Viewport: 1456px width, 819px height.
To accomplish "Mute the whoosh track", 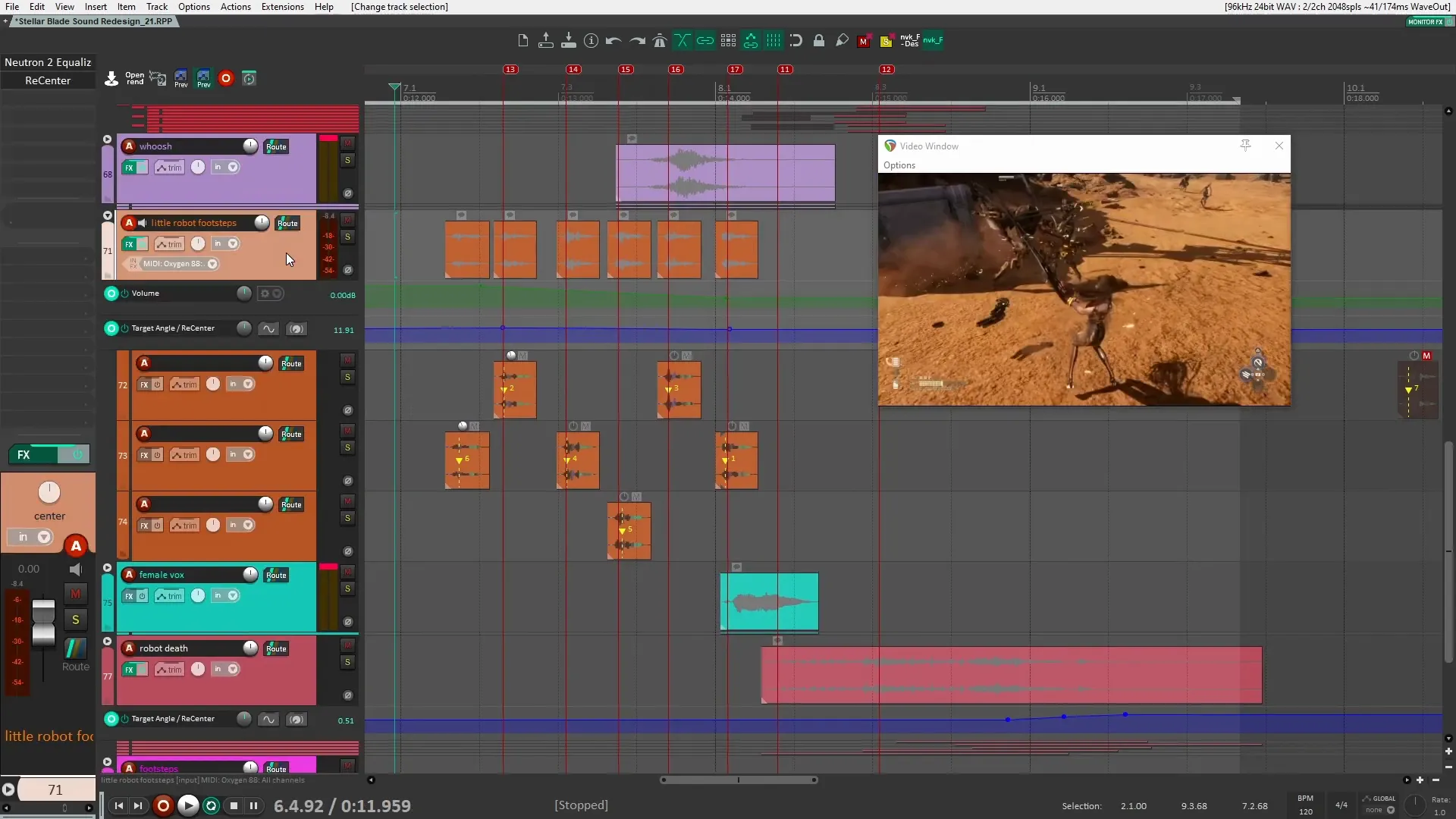I will (x=347, y=143).
